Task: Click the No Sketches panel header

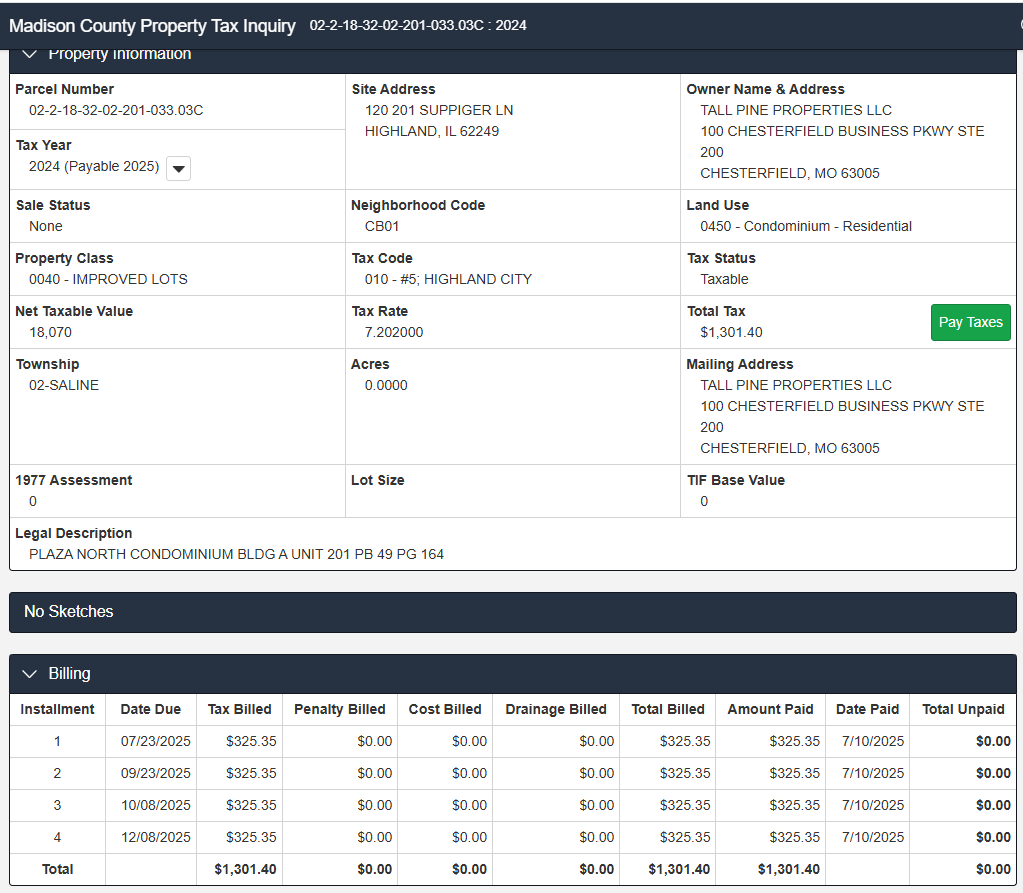Action: tap(69, 611)
